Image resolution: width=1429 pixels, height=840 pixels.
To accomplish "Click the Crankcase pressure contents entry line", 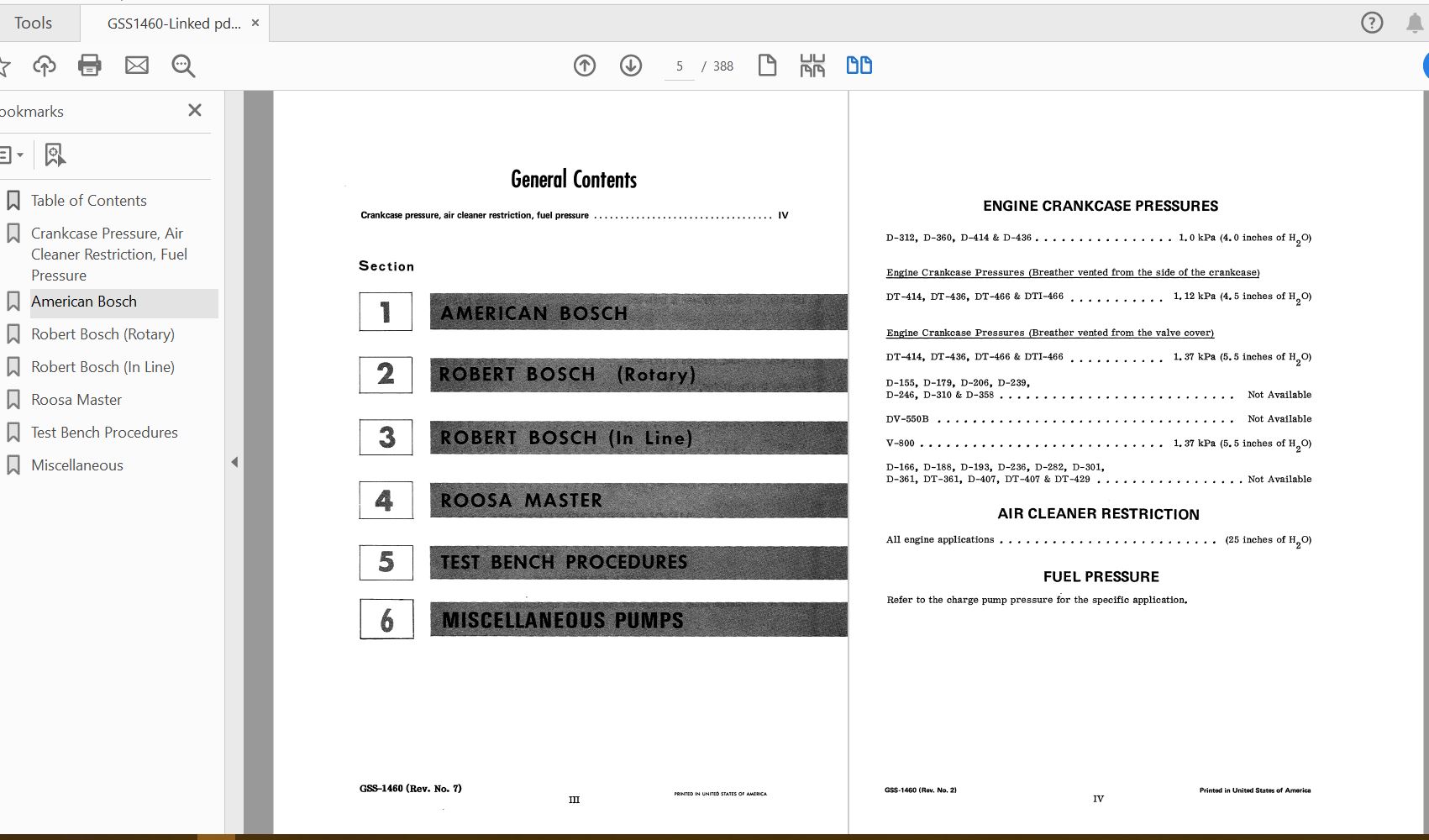I will pyautogui.click(x=575, y=216).
